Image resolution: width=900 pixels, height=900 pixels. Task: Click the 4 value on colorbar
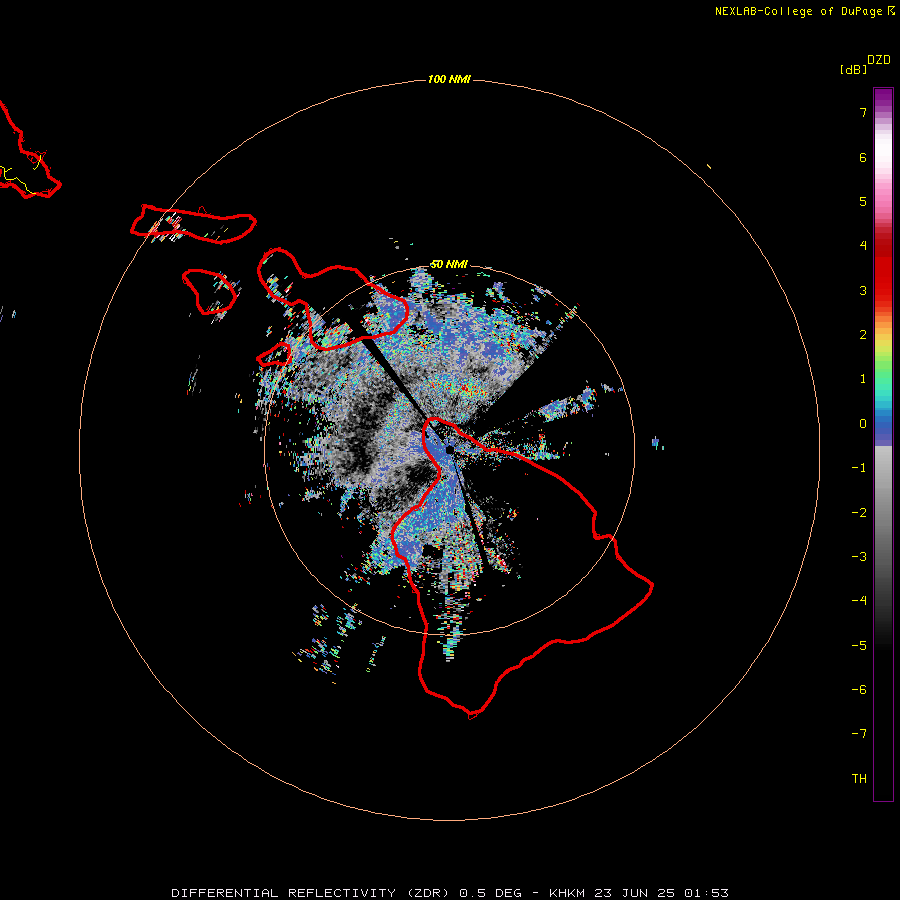point(863,246)
